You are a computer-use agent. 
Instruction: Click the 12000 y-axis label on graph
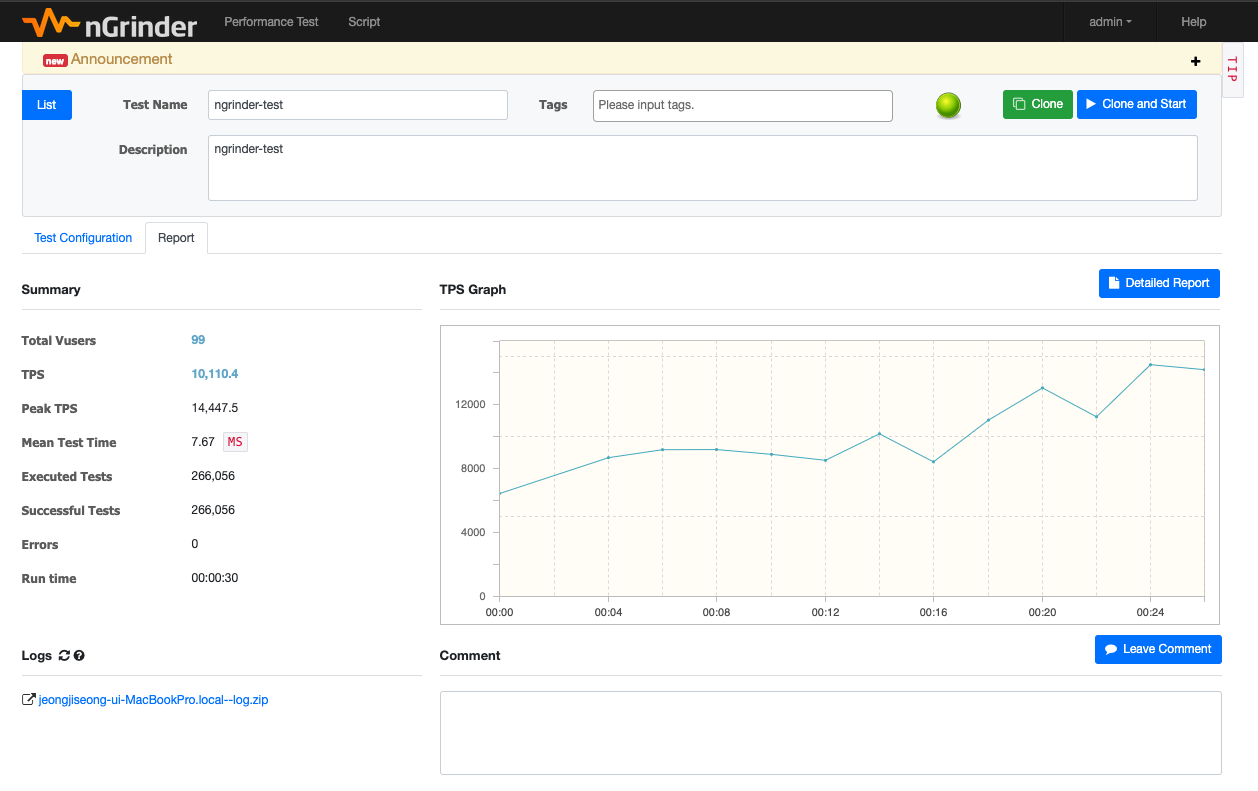tap(469, 405)
